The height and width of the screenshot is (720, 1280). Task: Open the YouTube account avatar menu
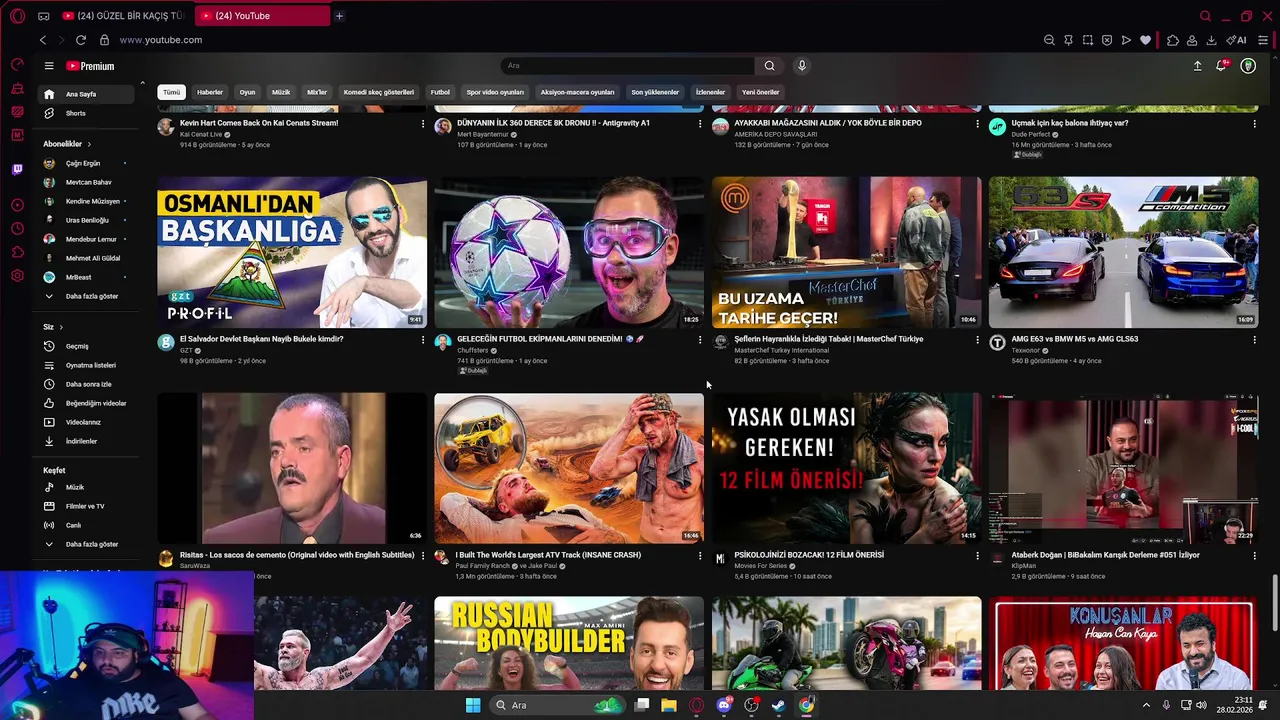[x=1248, y=66]
